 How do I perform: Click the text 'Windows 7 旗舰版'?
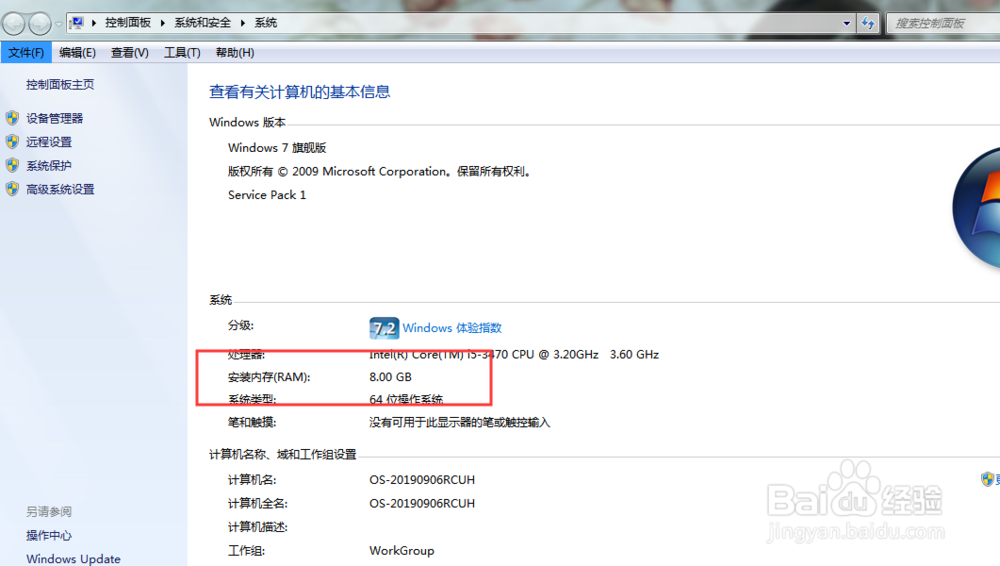pyautogui.click(x=277, y=147)
